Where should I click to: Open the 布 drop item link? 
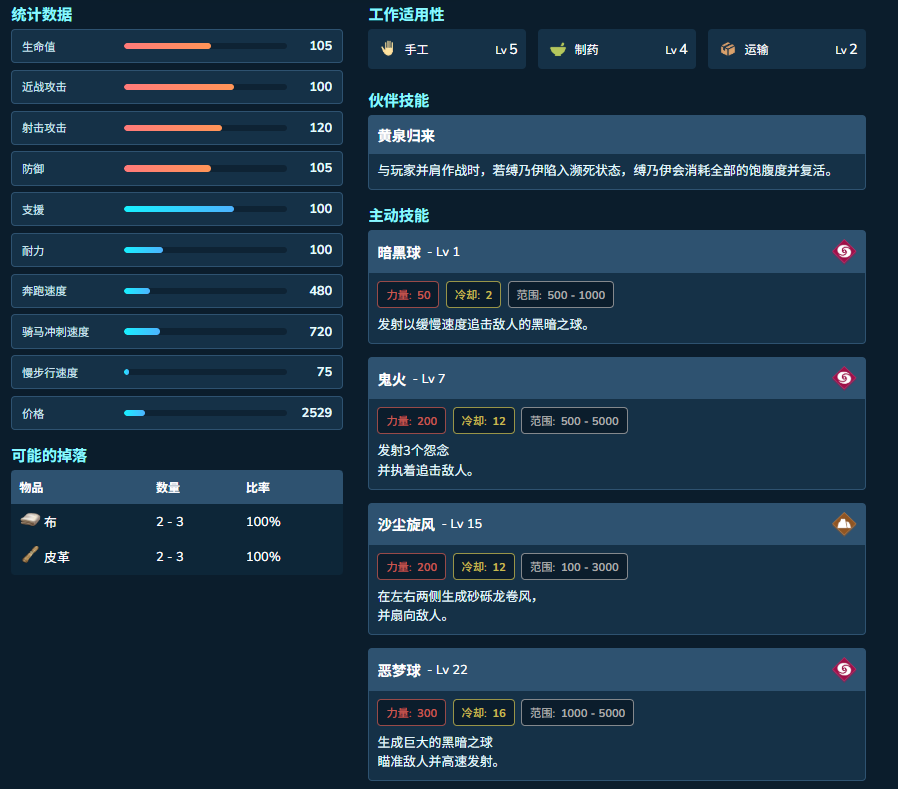(x=50, y=522)
